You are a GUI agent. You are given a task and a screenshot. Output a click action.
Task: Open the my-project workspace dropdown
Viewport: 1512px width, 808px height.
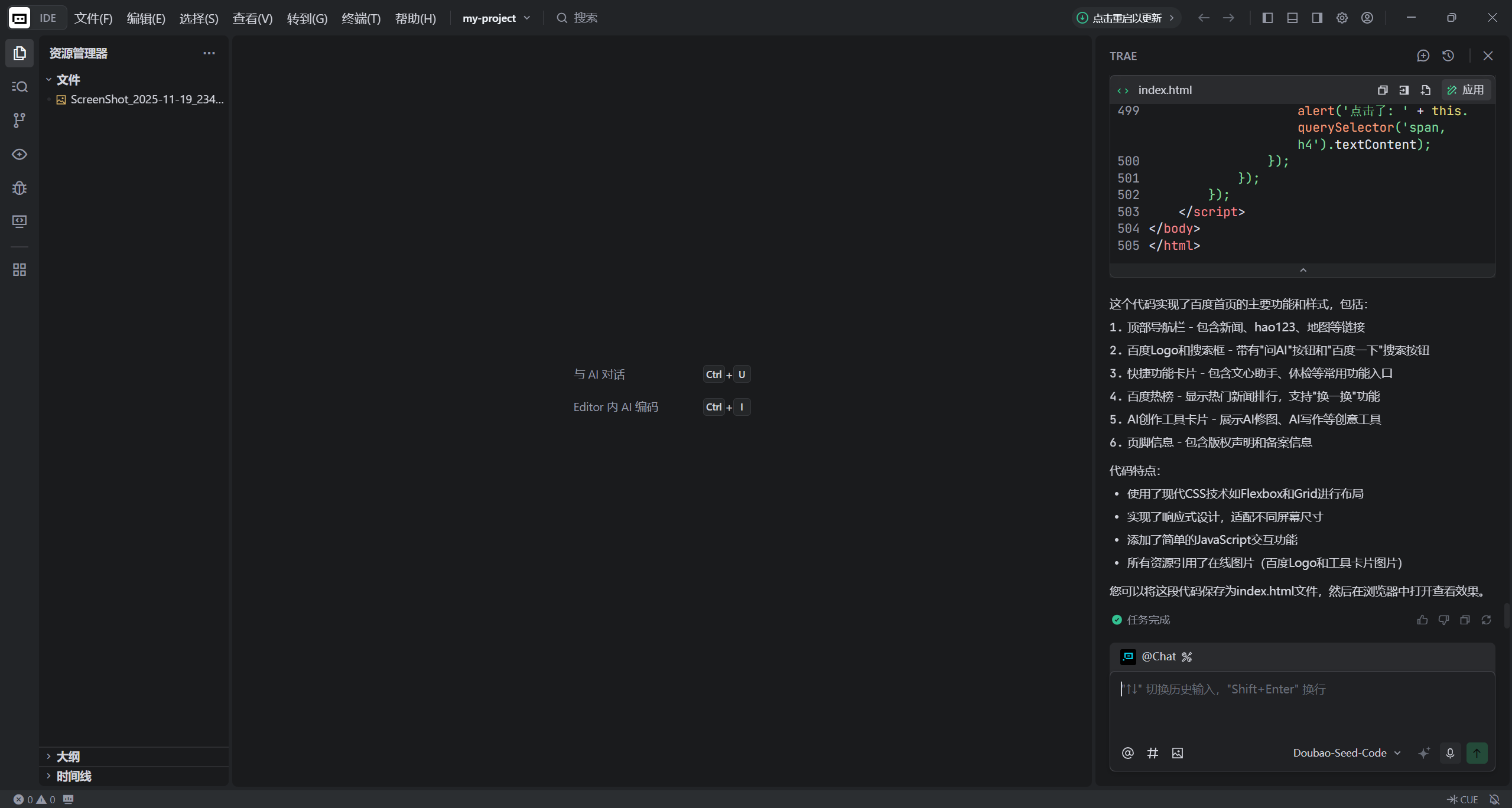point(496,18)
